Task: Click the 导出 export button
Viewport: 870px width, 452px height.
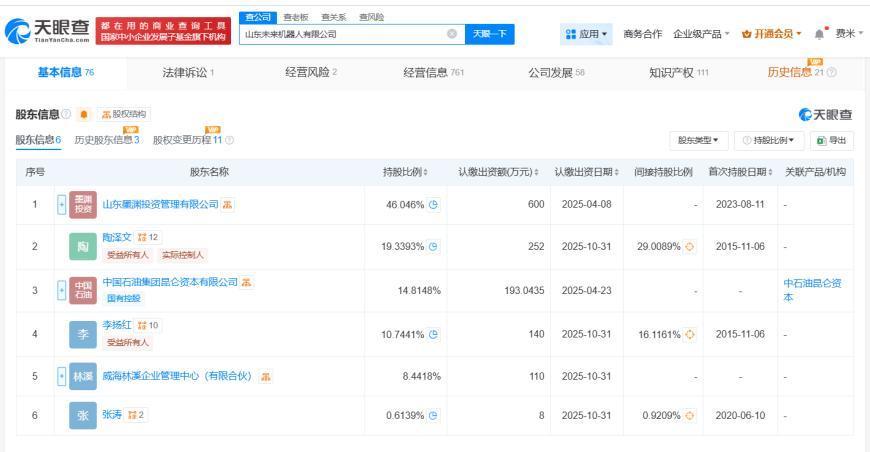Action: point(831,139)
